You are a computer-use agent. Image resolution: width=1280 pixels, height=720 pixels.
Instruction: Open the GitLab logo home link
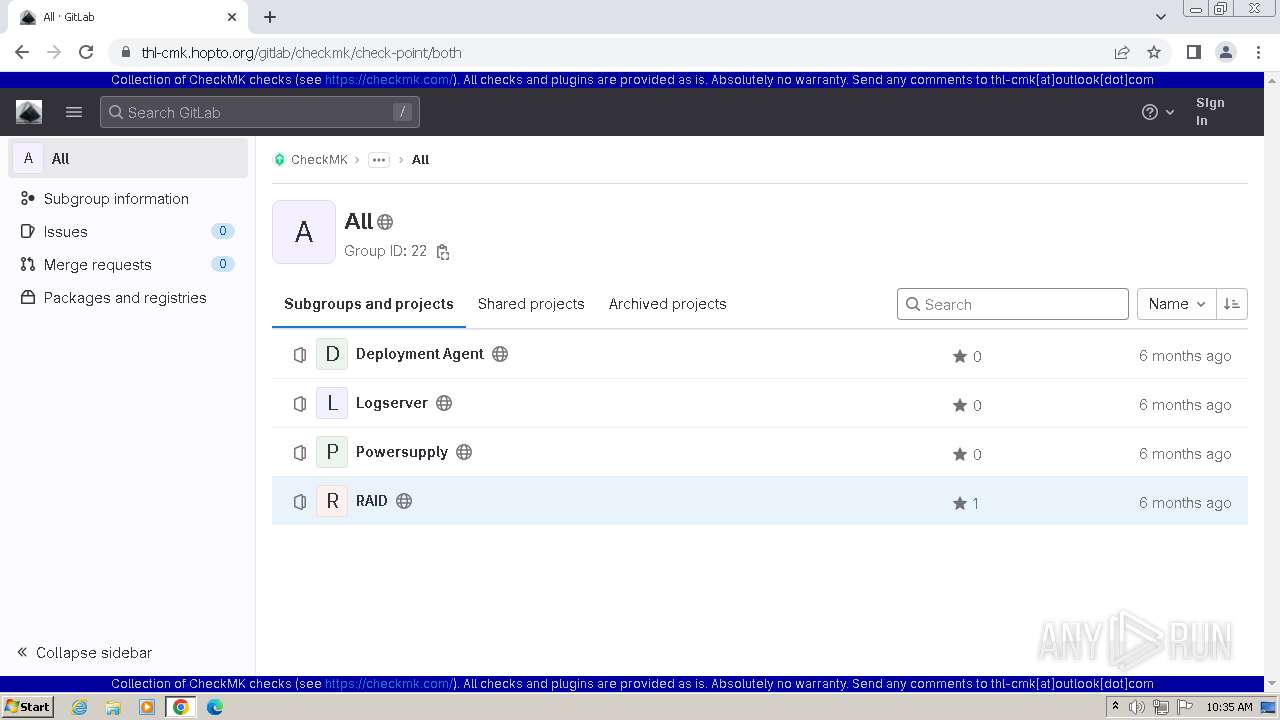[x=29, y=112]
